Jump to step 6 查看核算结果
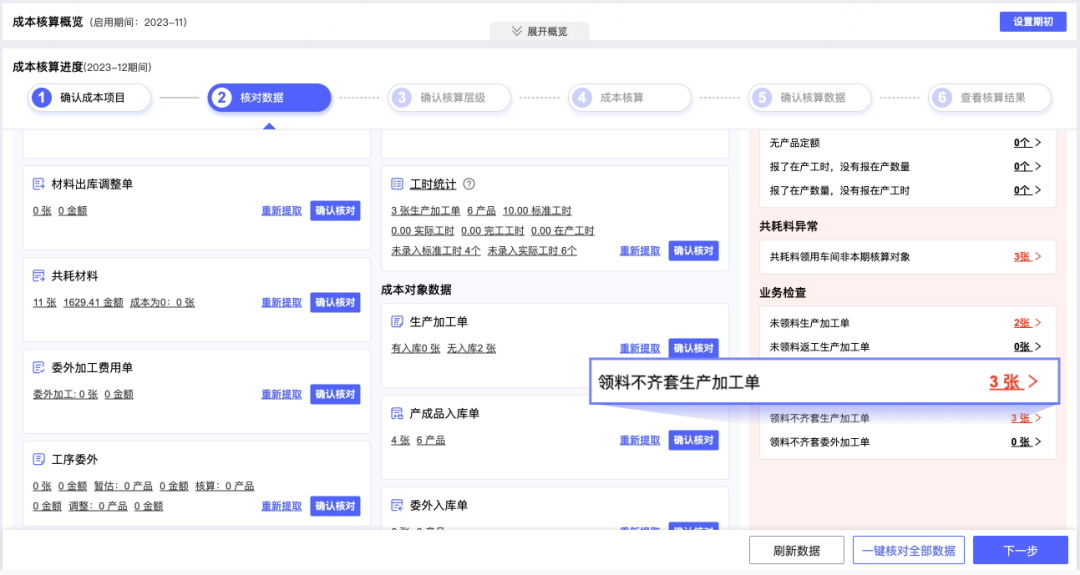1080x575 pixels. pos(991,98)
